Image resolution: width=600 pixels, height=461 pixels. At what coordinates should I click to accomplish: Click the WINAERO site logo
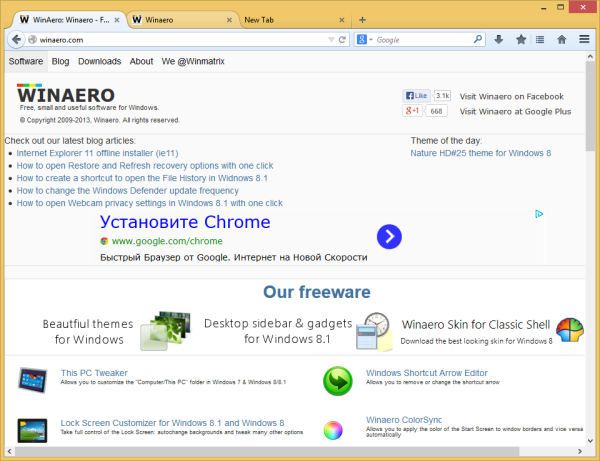66,94
